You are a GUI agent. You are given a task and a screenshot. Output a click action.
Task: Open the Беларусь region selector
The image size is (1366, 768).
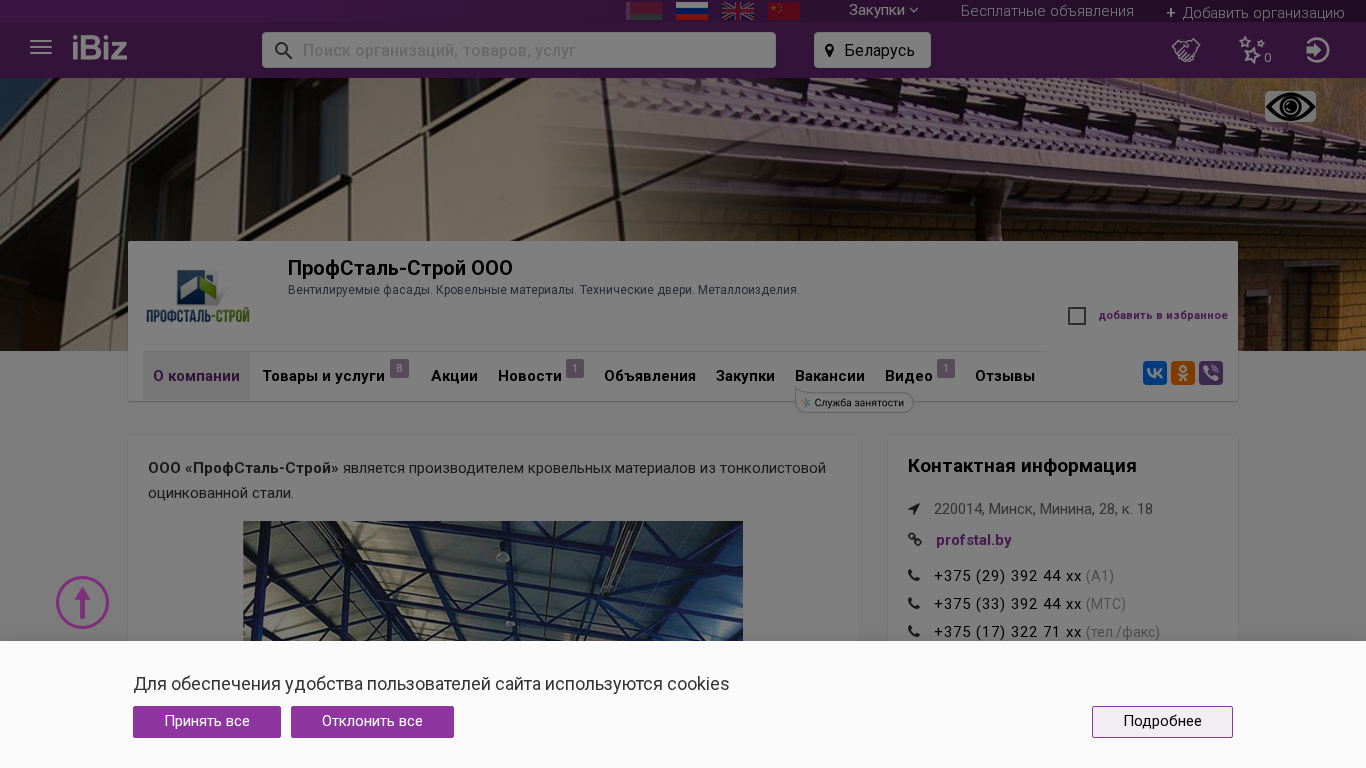872,50
